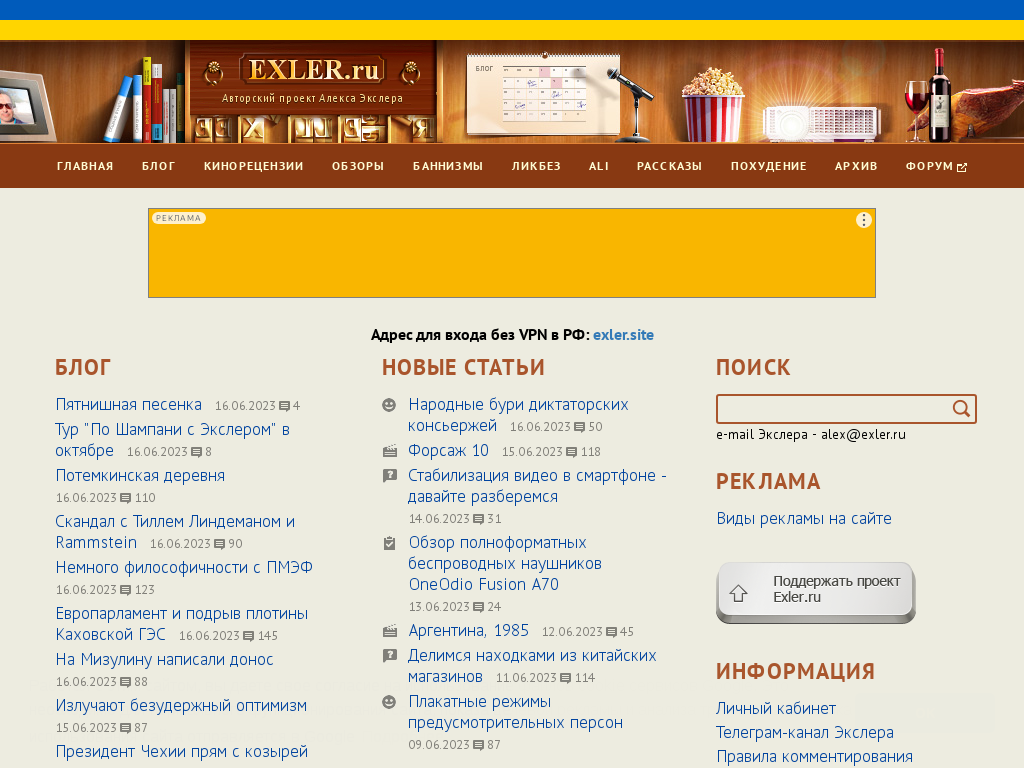This screenshot has width=1024, height=768.
Task: Open post Потемкинская деревня
Action: tap(140, 475)
